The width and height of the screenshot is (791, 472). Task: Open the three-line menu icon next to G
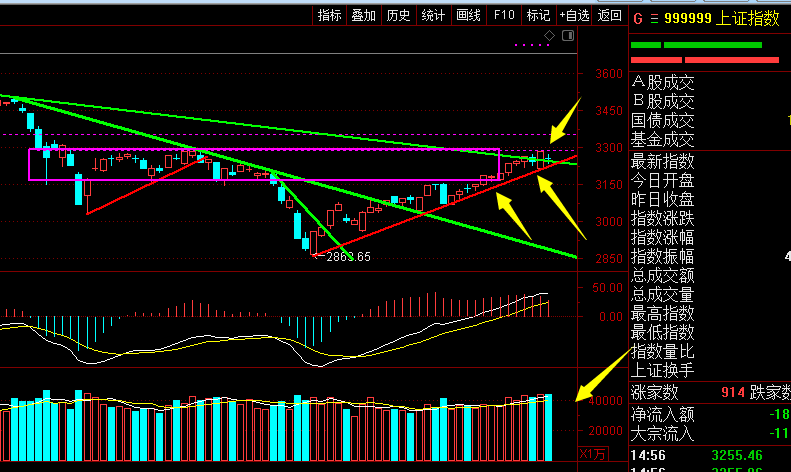point(654,19)
